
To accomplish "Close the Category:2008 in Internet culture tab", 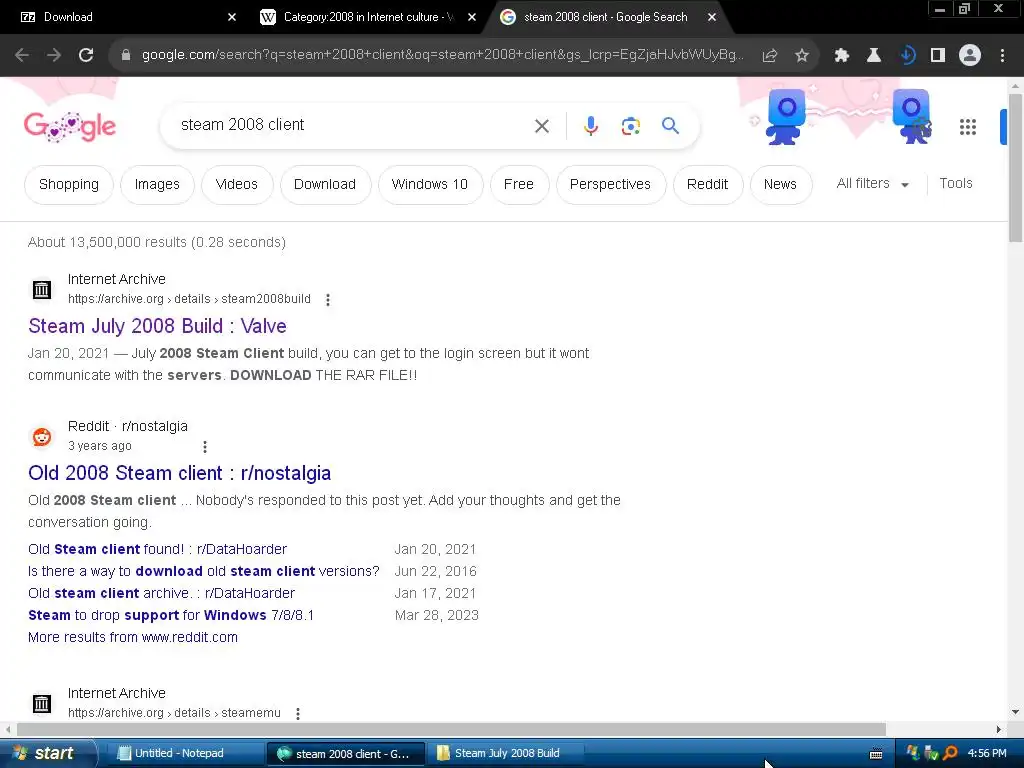I will tap(472, 17).
